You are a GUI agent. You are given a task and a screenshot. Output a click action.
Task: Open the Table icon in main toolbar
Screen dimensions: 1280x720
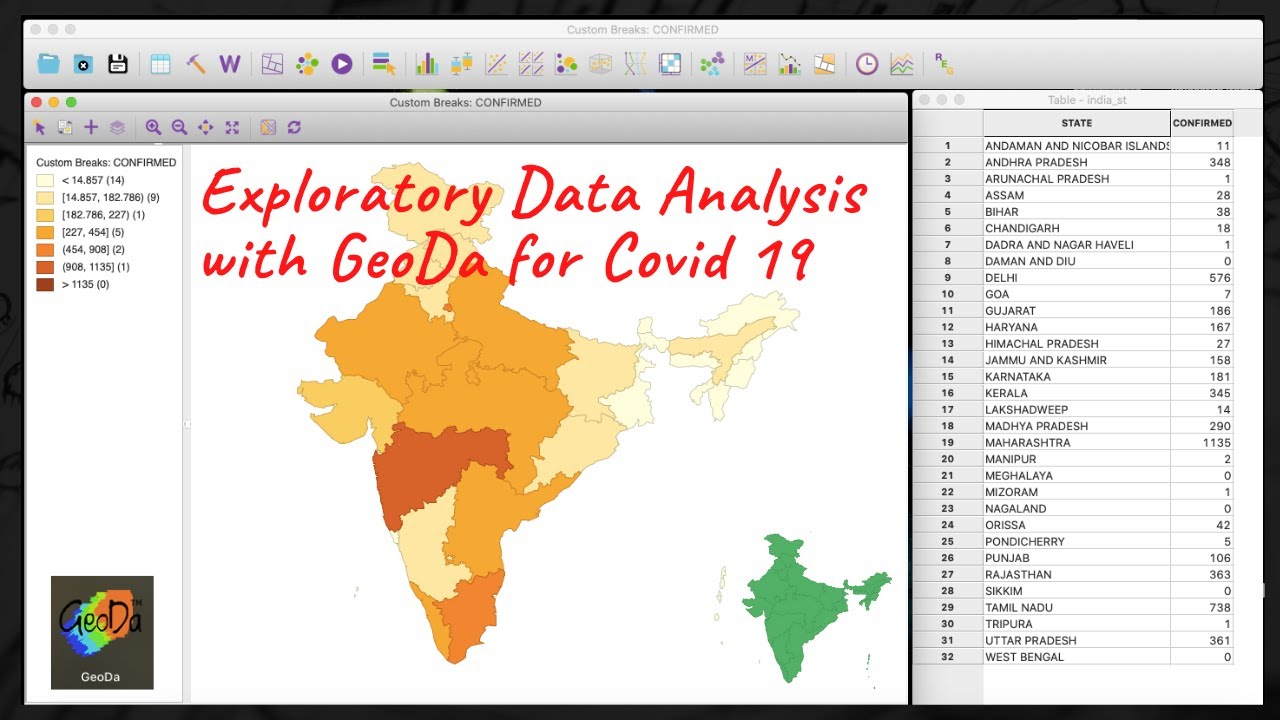[160, 64]
